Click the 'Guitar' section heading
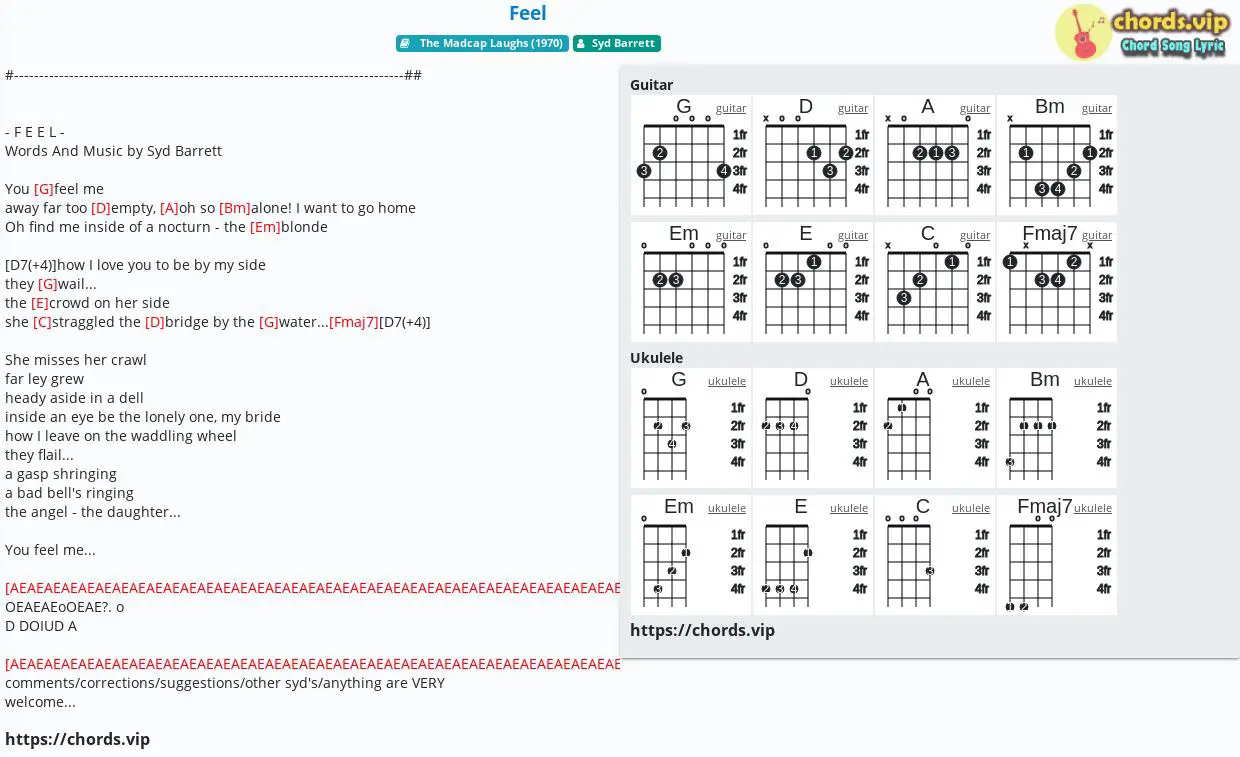Viewport: 1240px width, 757px height. 651,85
